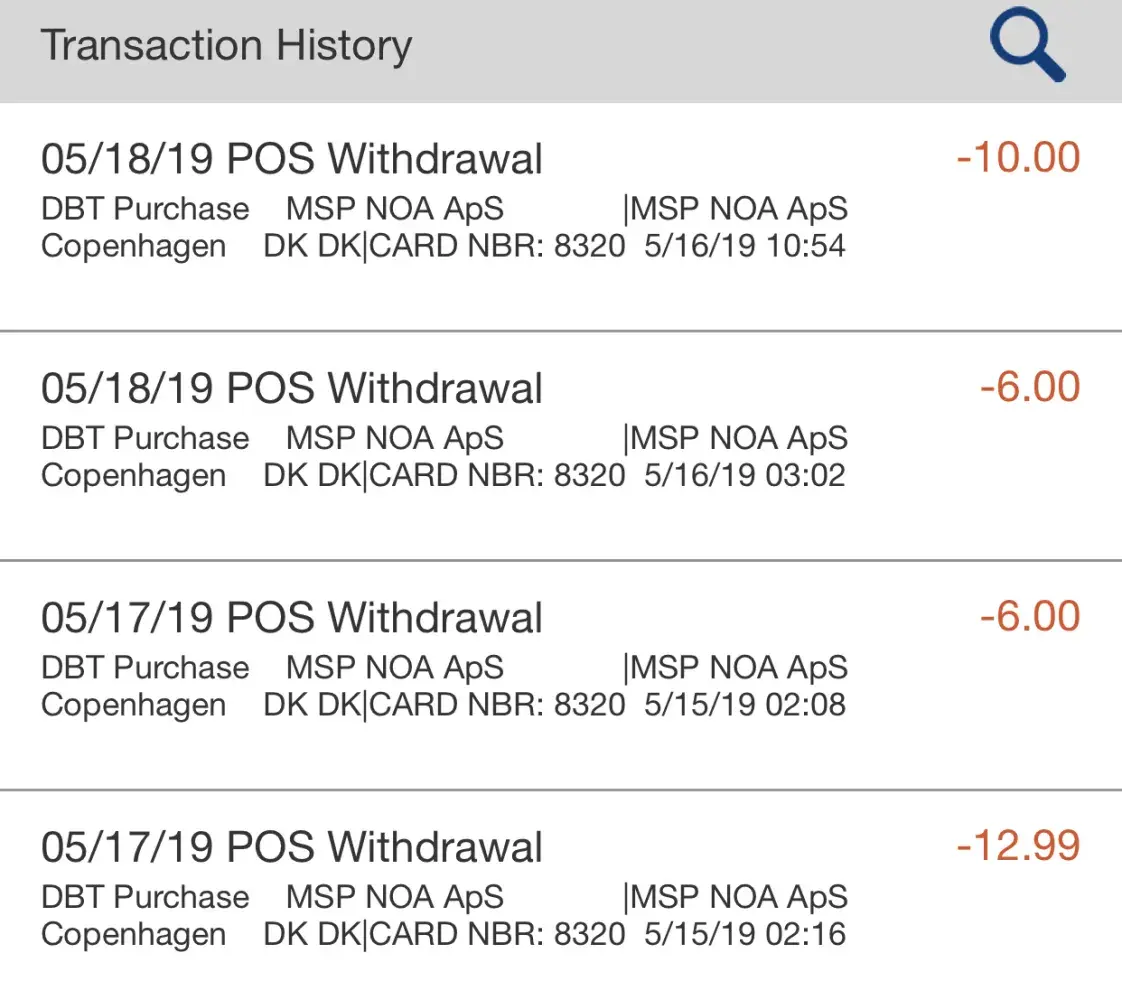Open the 05/18/19 POS Withdrawal of -6.00
Viewport: 1122px width, 1000px height.
[x=292, y=389]
